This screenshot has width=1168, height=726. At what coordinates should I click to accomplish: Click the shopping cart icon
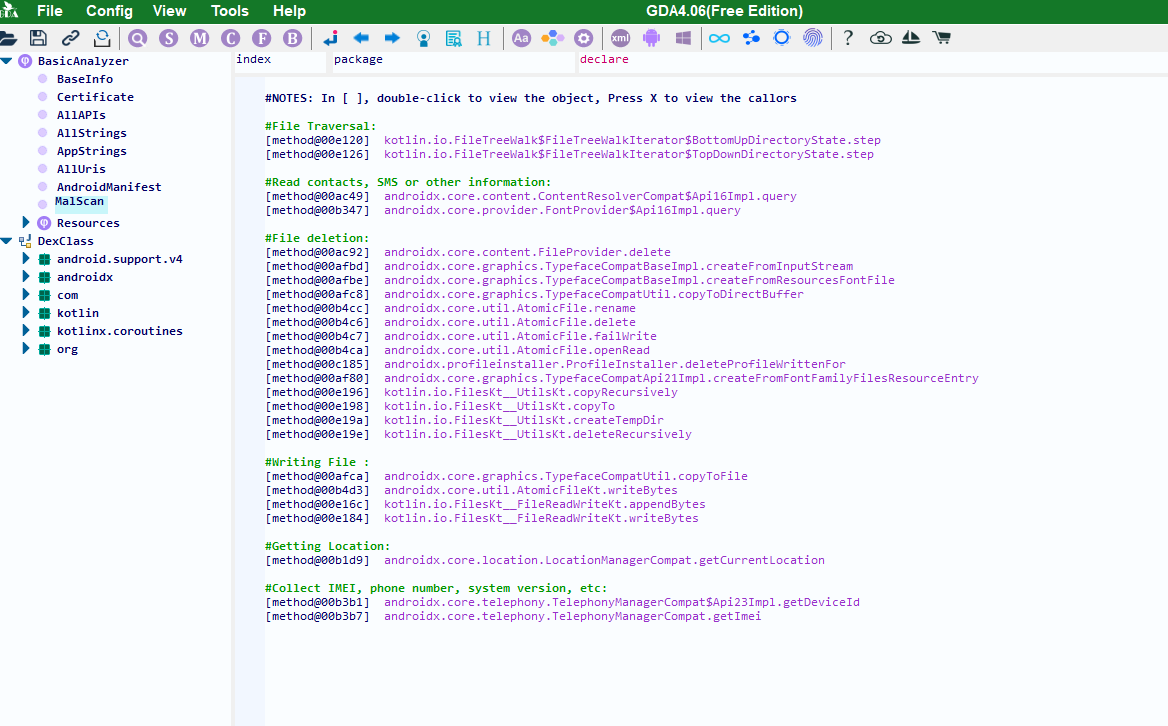pos(942,38)
